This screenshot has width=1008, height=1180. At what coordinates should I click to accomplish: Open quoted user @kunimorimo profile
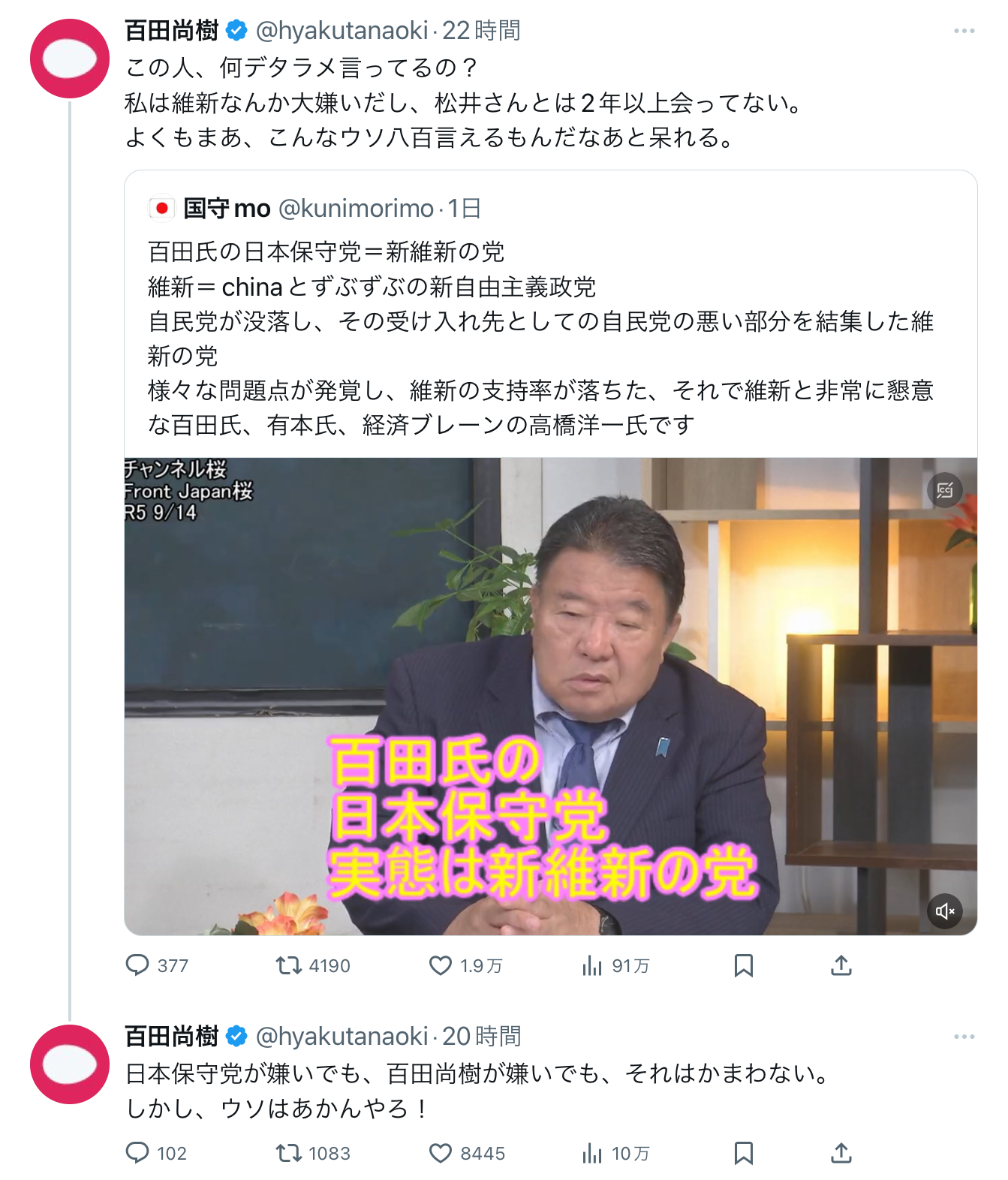pyautogui.click(x=356, y=208)
